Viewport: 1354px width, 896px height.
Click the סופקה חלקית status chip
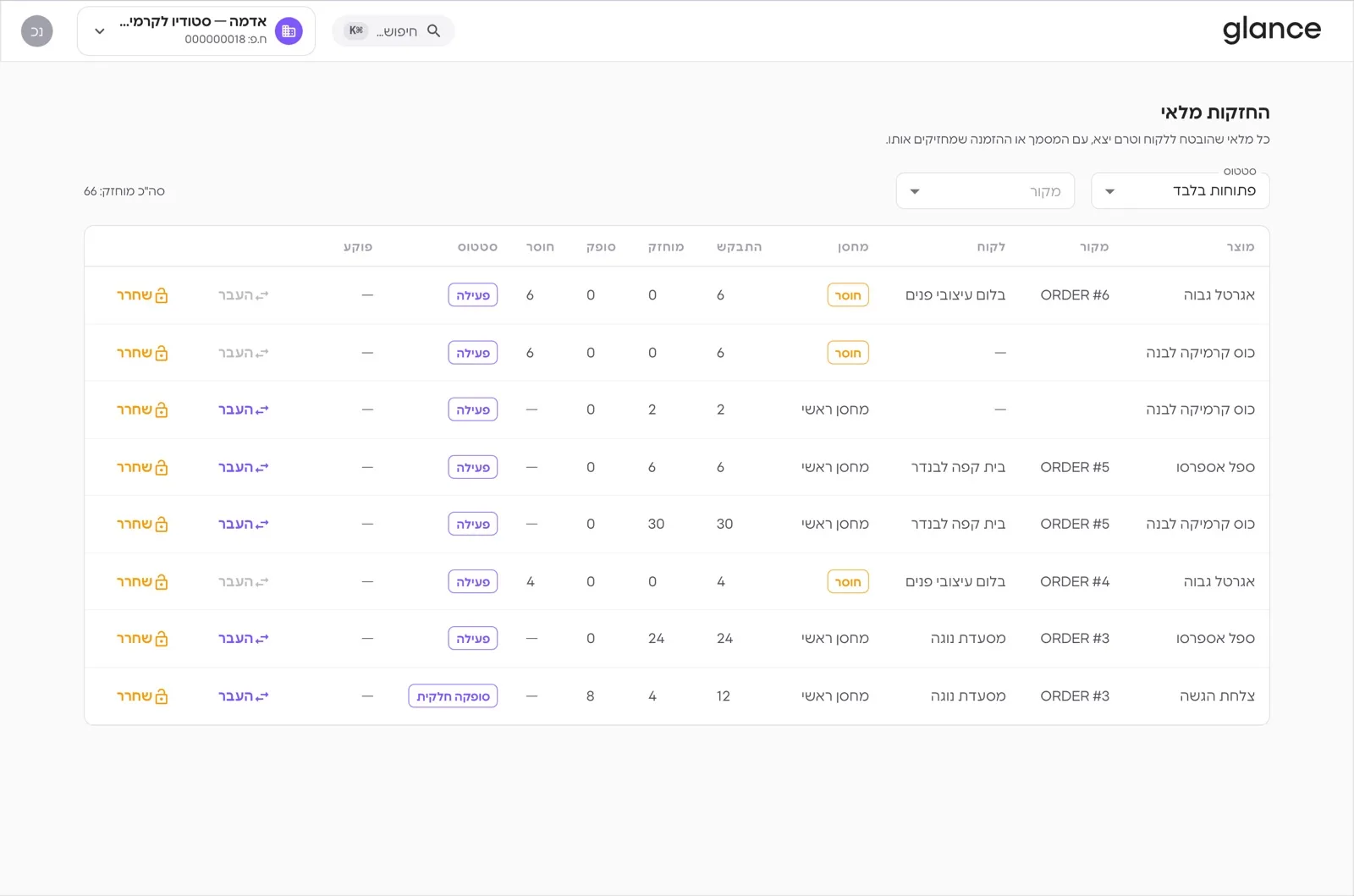click(453, 696)
